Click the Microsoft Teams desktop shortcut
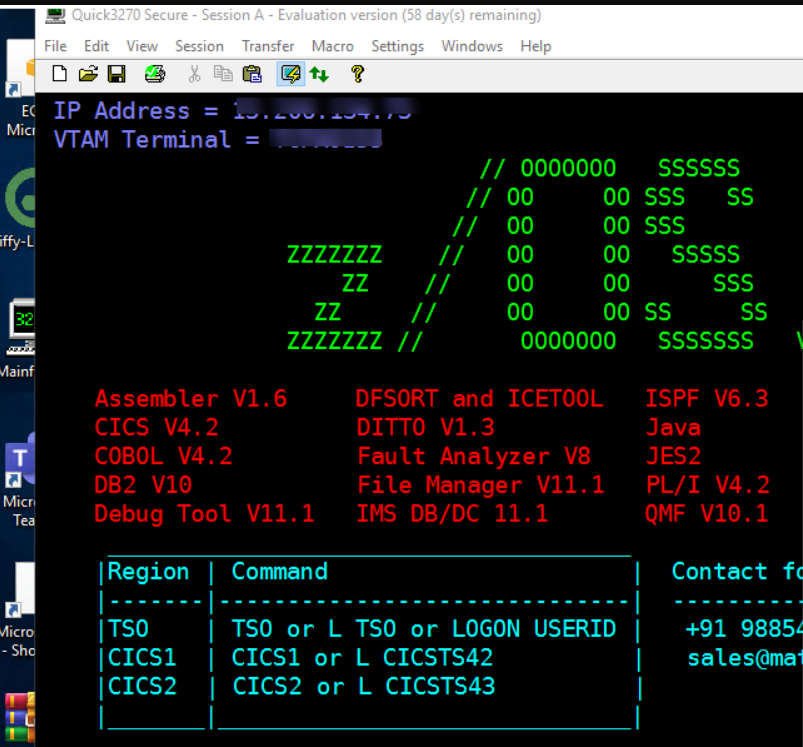Screen dimensions: 803x747 click(19, 481)
